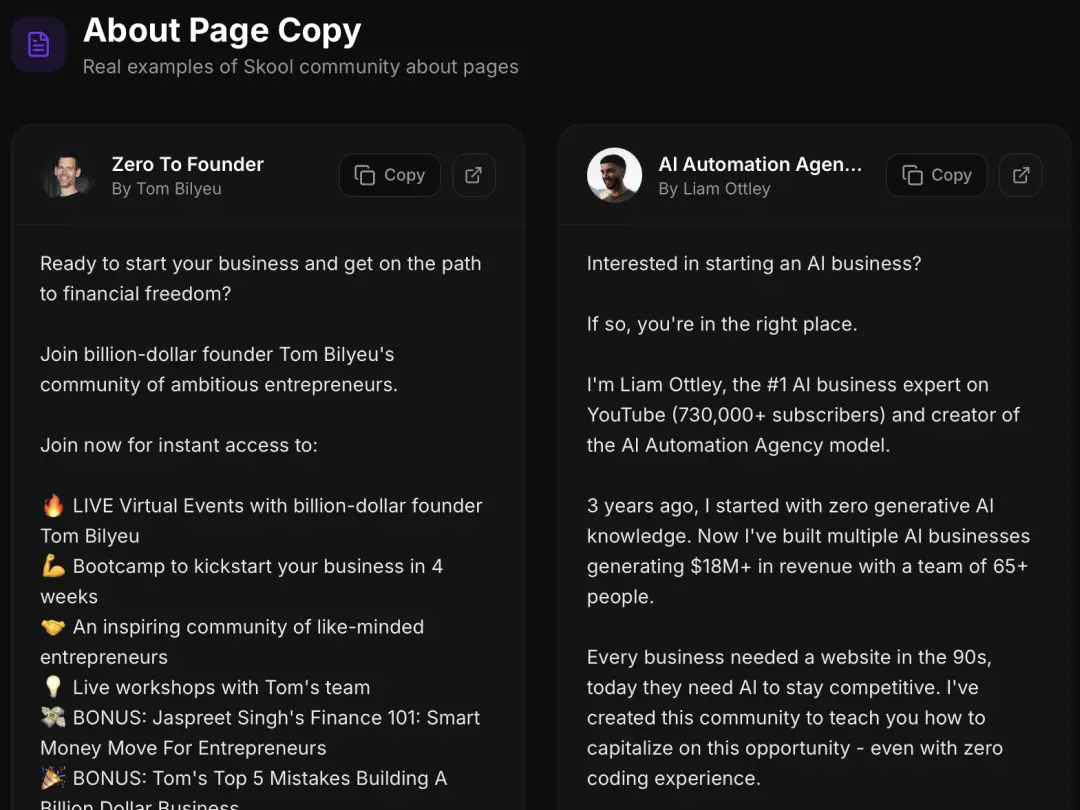Image resolution: width=1080 pixels, height=810 pixels.
Task: Click the AI Automation Agency title
Action: pos(760,164)
